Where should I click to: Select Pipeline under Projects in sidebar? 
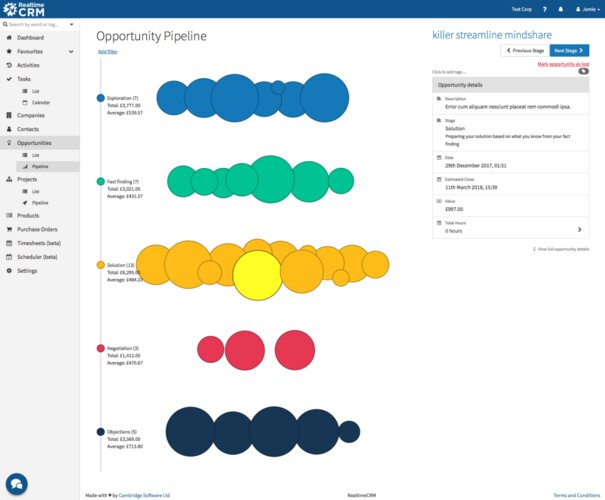[40, 202]
